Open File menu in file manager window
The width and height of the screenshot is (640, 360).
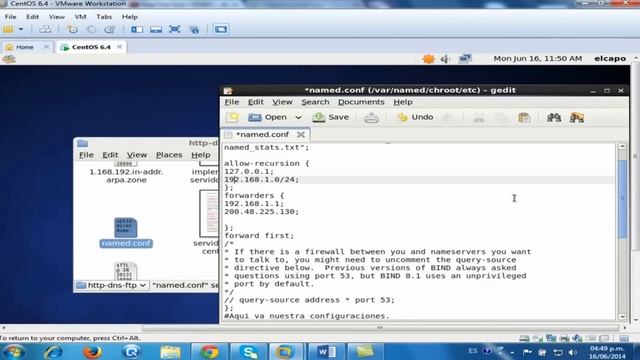[x=86, y=155]
